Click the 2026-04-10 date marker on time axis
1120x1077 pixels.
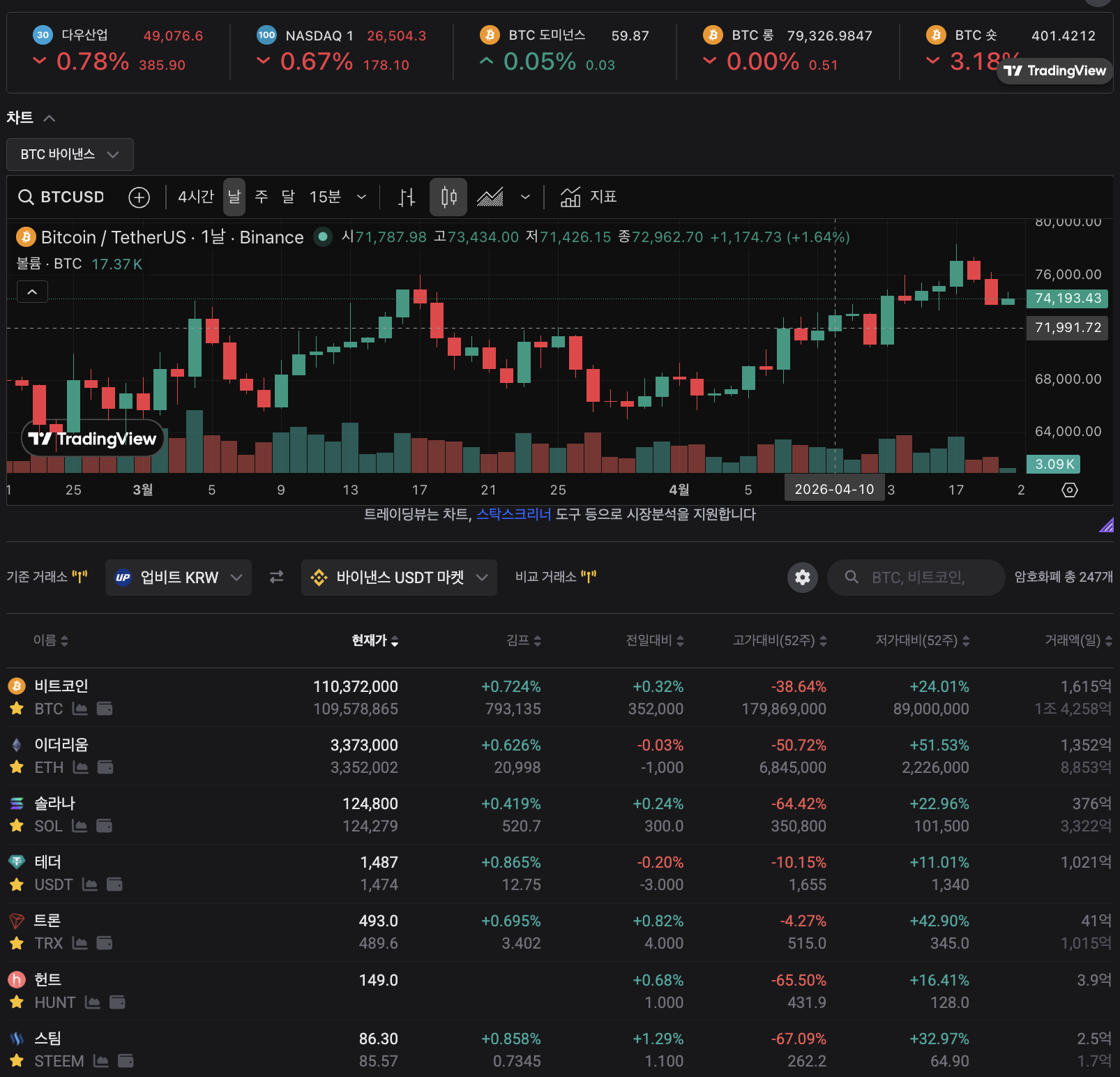(835, 489)
